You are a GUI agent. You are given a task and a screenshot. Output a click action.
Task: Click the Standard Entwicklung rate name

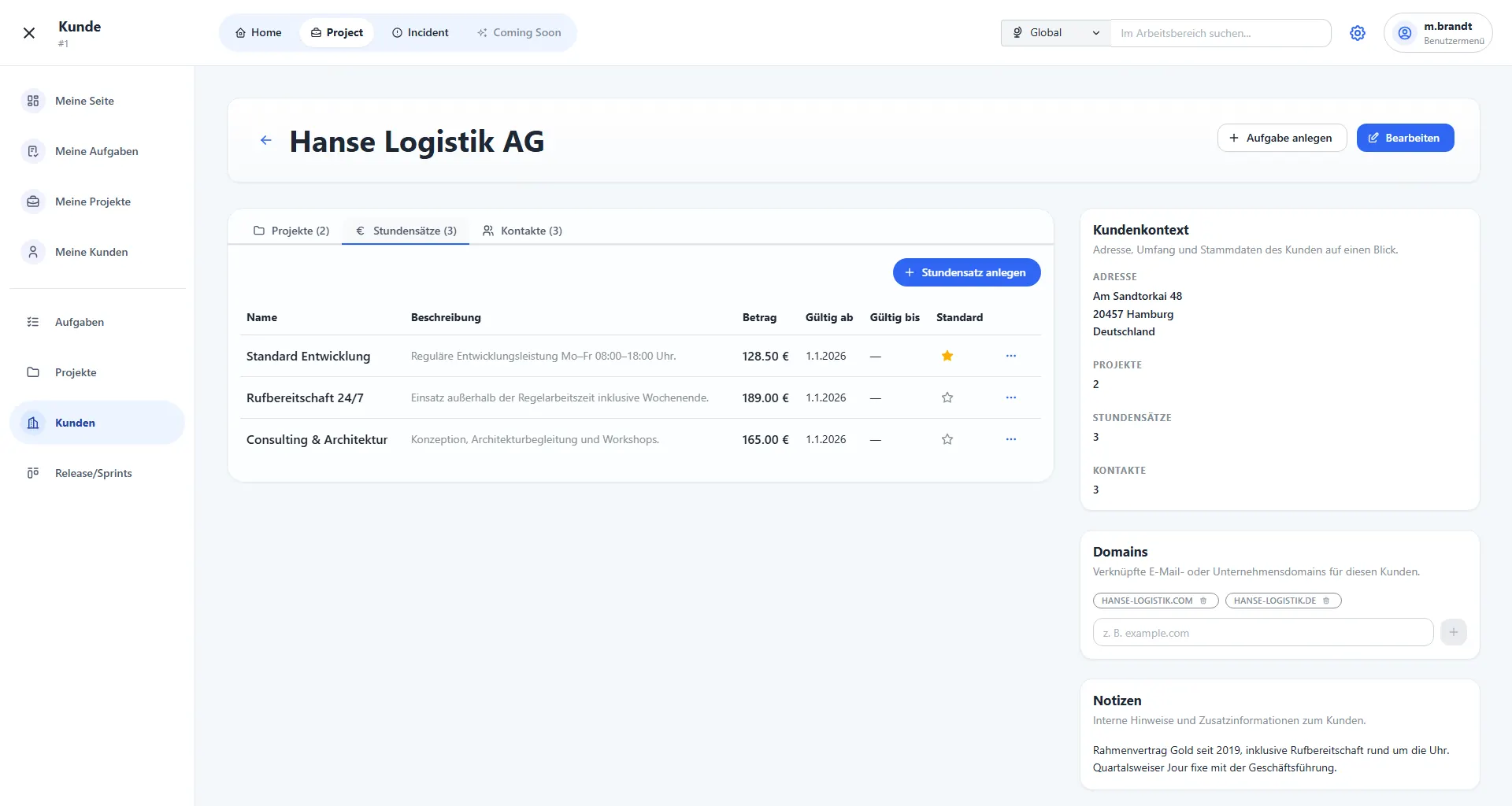tap(308, 356)
